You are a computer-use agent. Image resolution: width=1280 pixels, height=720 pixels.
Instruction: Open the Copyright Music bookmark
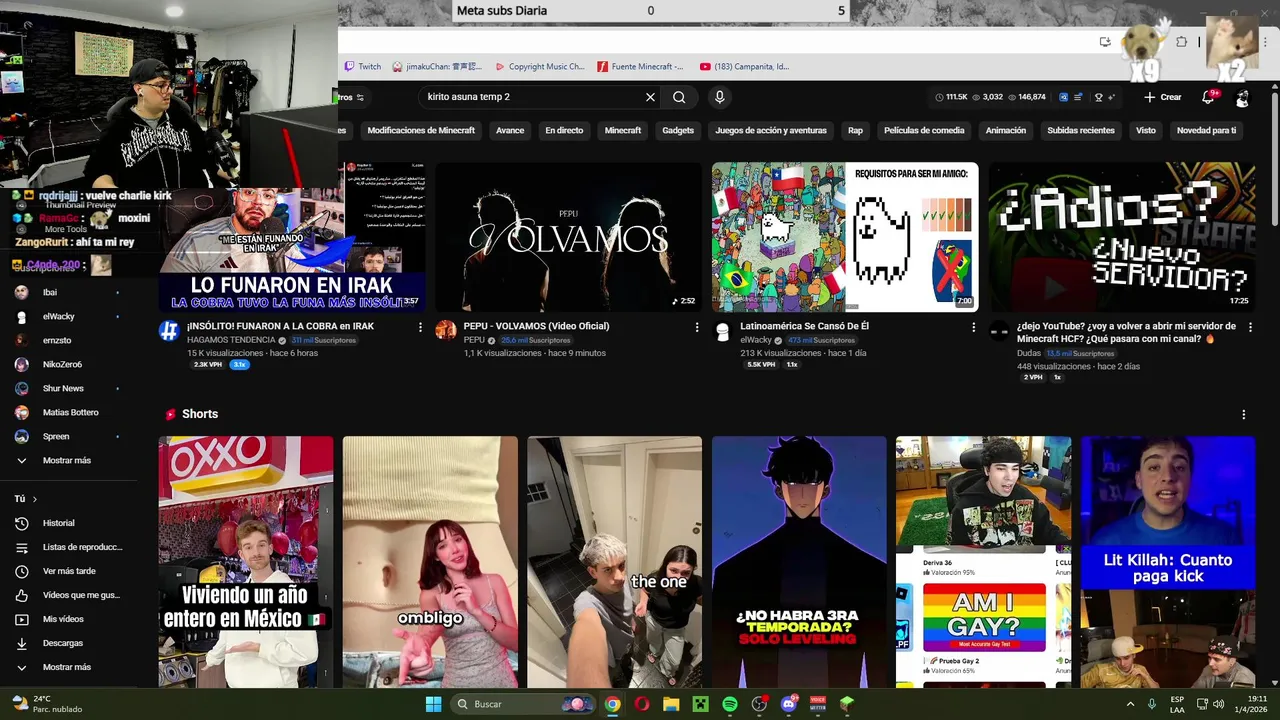click(x=539, y=67)
